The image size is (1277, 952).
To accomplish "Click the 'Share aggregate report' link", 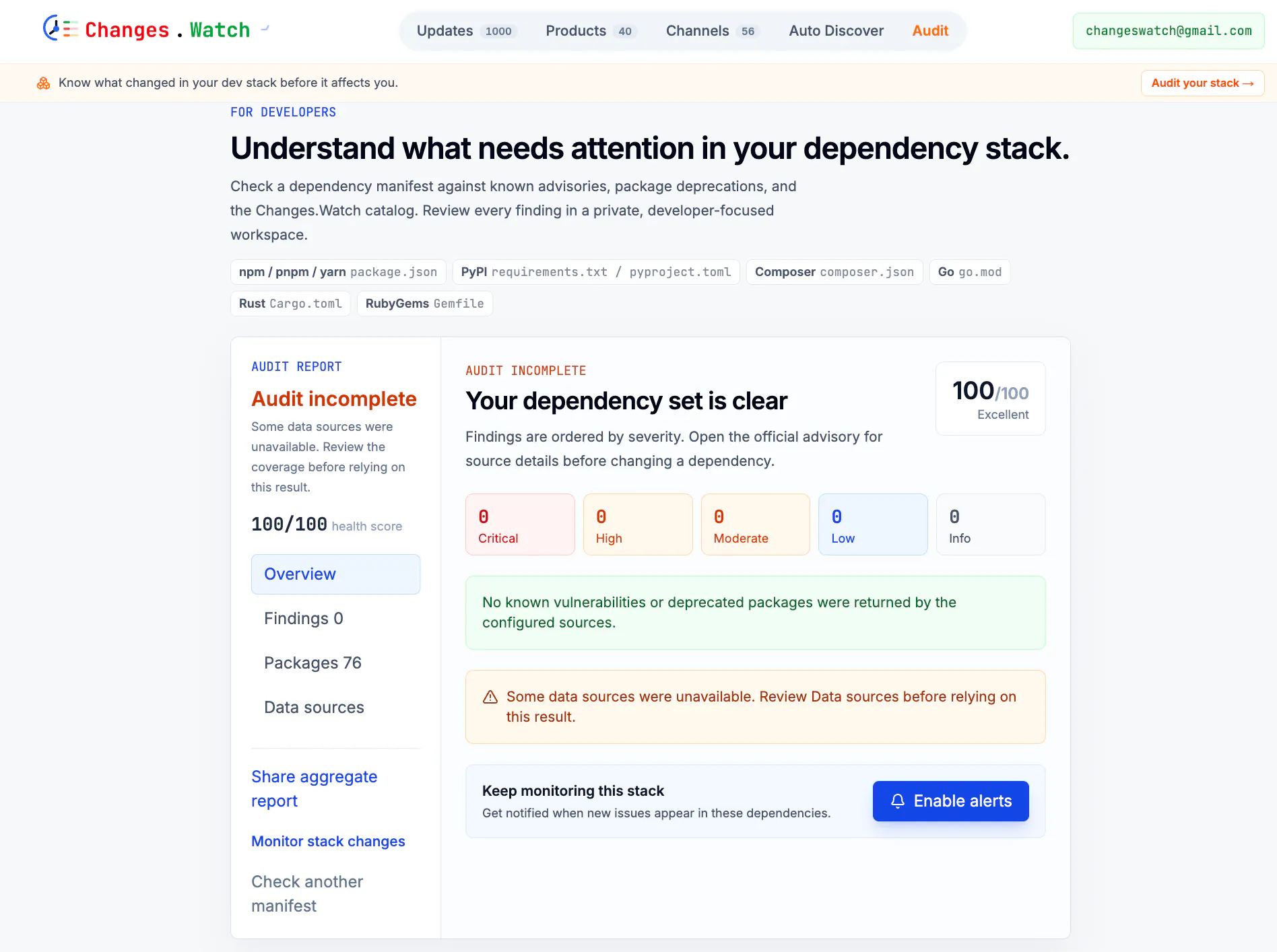I will click(314, 789).
